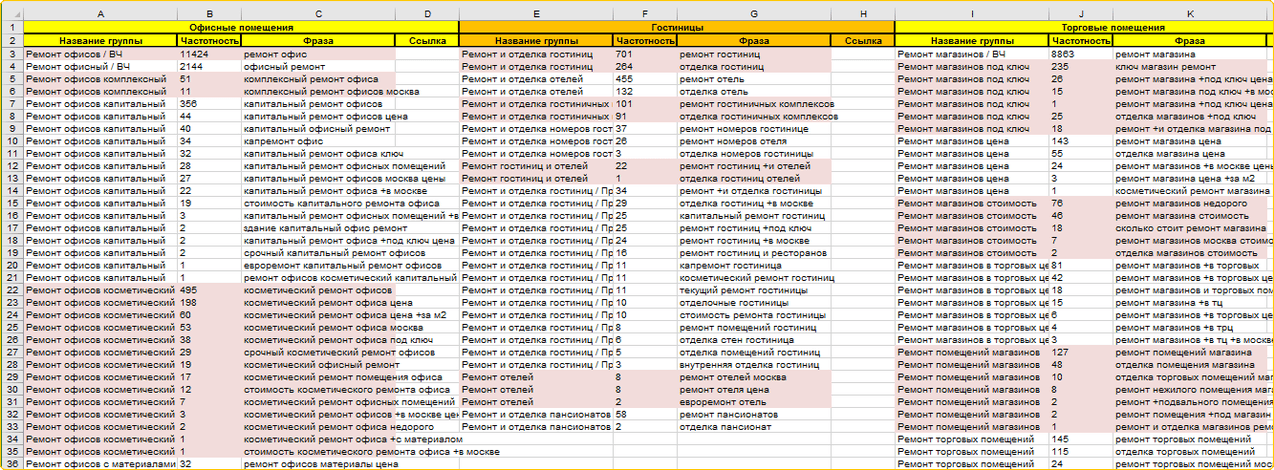Click the 'Офисные помещения' merged heading
This screenshot has width=1274, height=470.
tap(241, 28)
